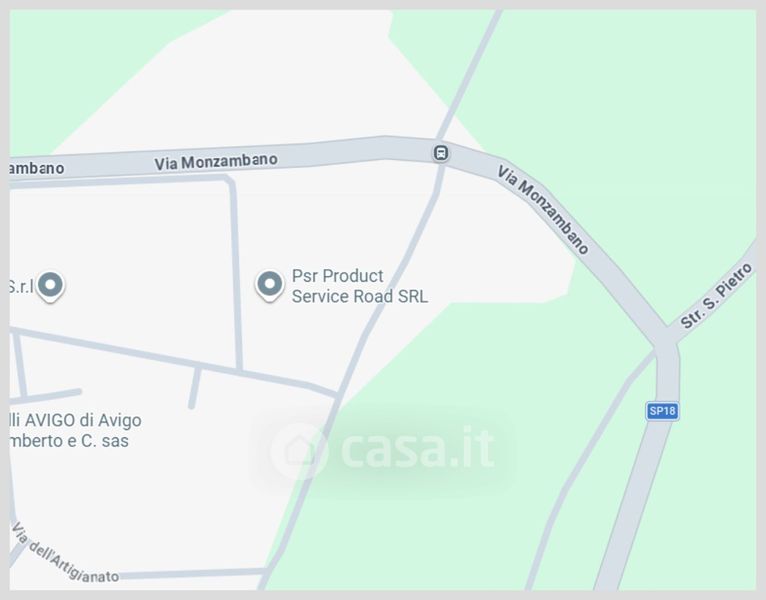Click the Via dell'Artigianato street label
766x600 pixels.
66,555
